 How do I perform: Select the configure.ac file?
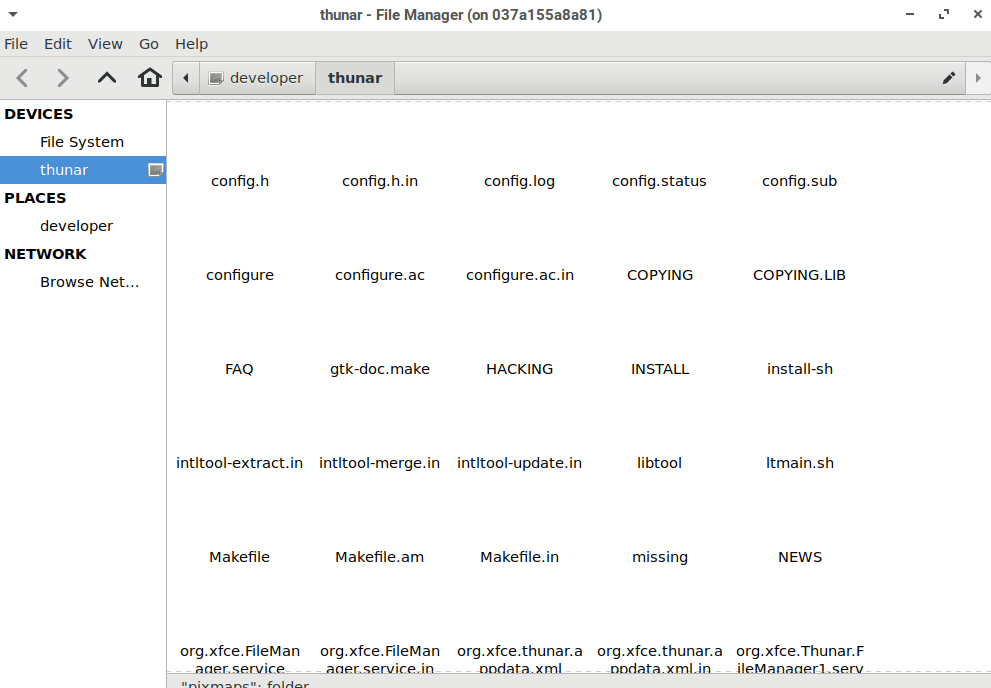point(380,275)
